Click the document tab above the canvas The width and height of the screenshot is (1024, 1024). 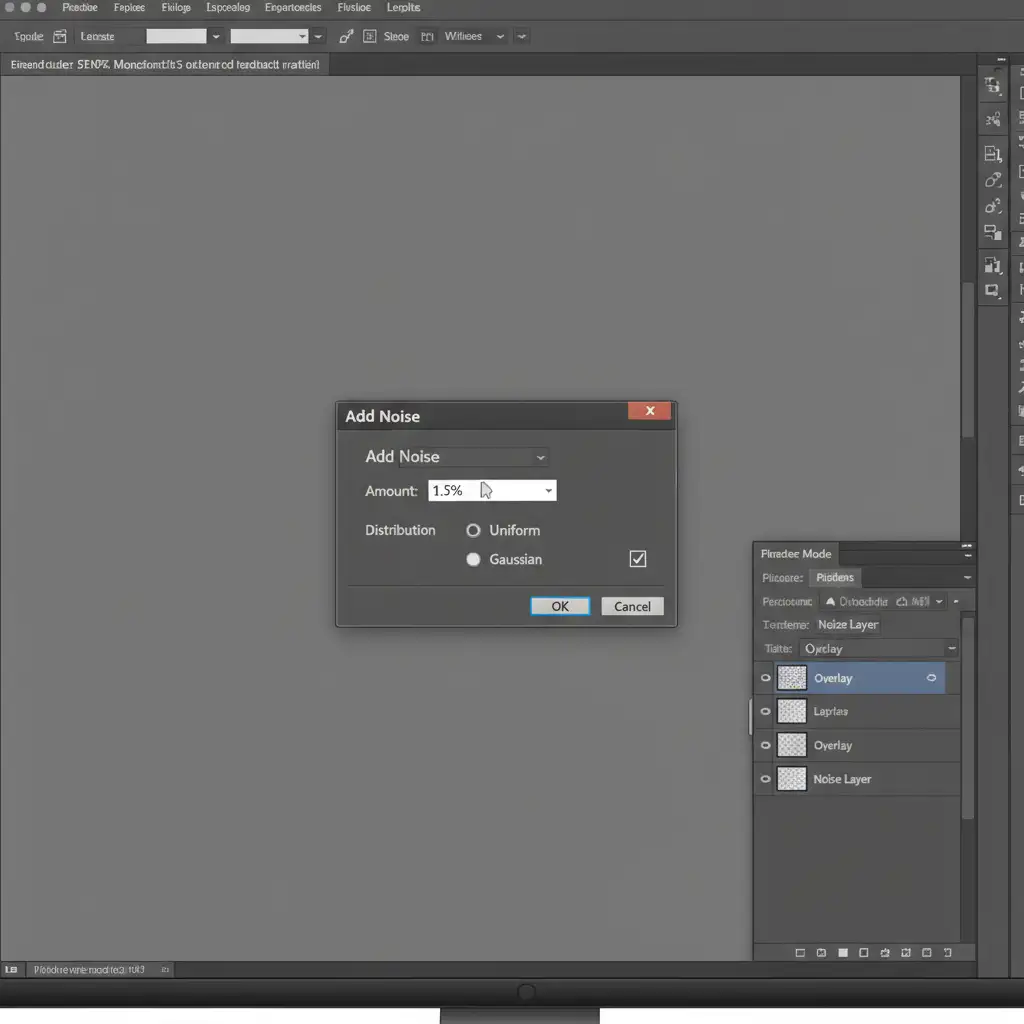click(x=165, y=64)
